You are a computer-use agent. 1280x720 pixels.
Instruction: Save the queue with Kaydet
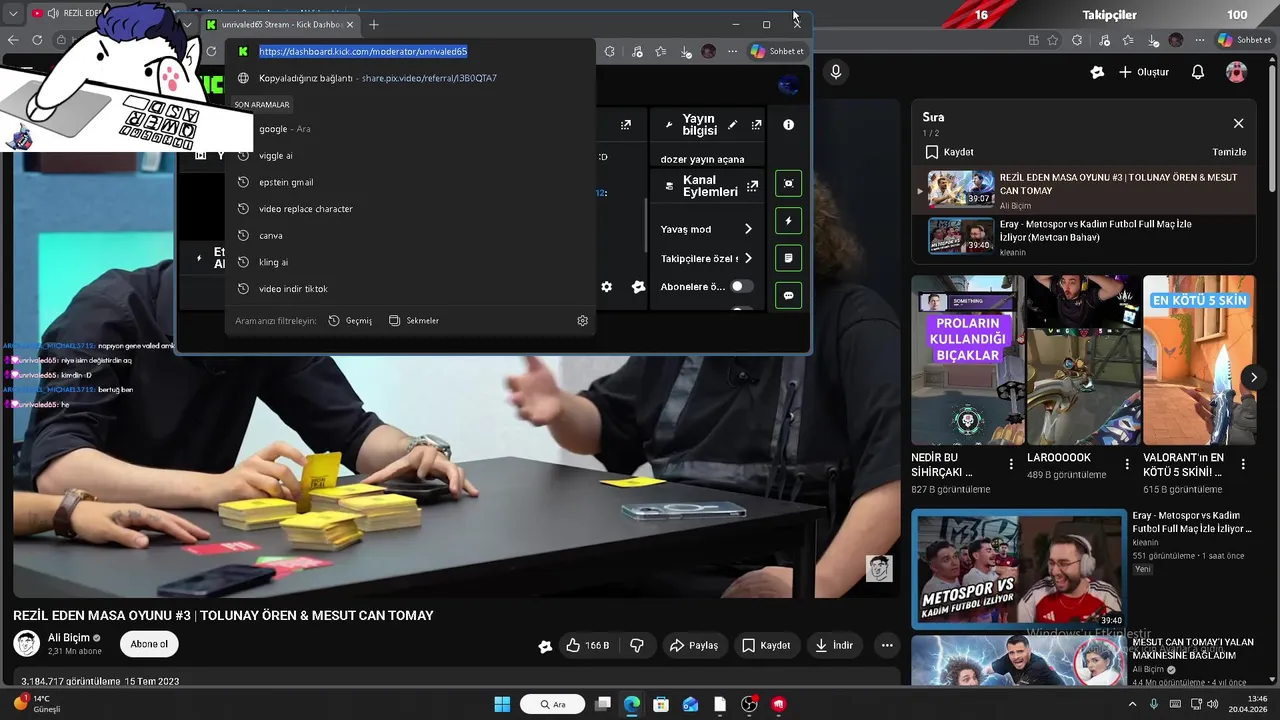point(949,152)
